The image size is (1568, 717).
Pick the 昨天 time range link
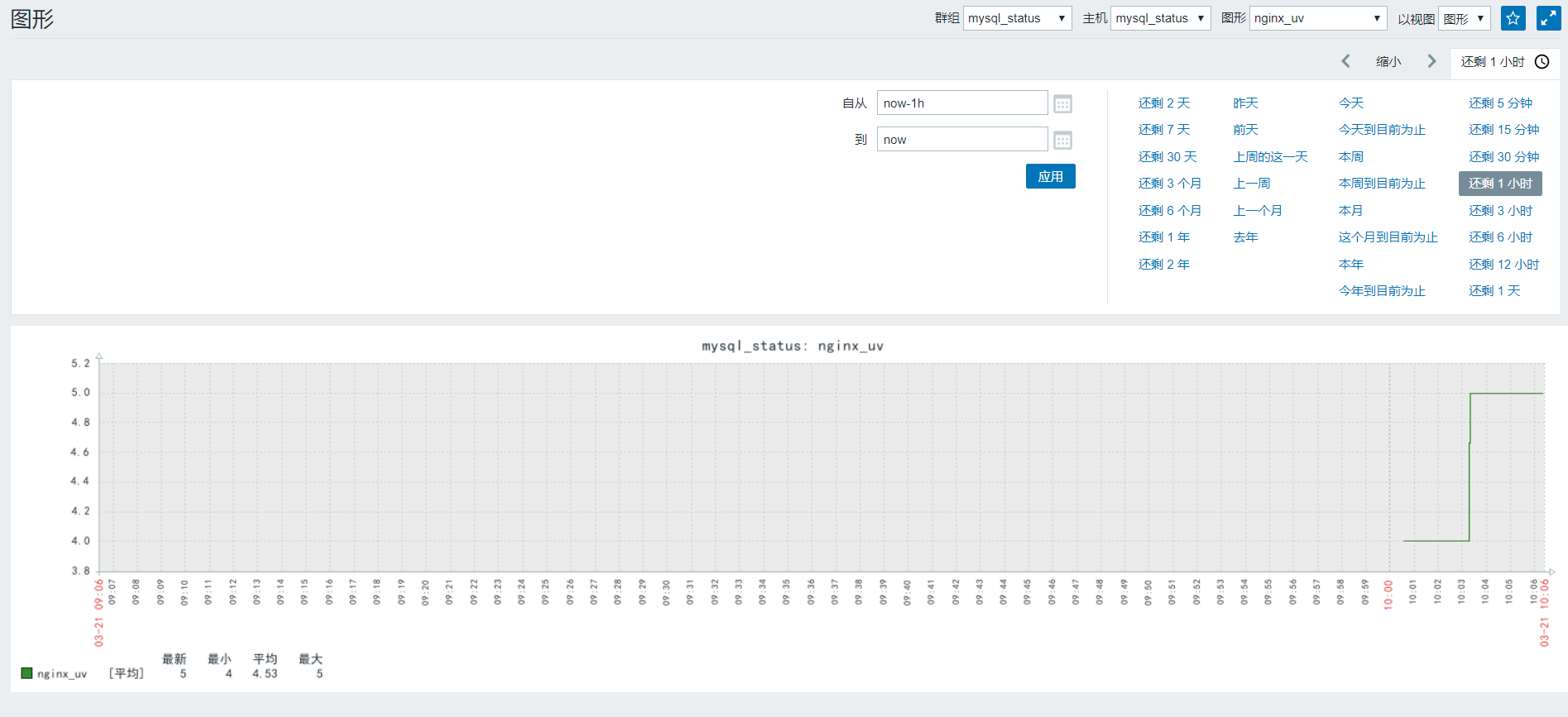1245,103
